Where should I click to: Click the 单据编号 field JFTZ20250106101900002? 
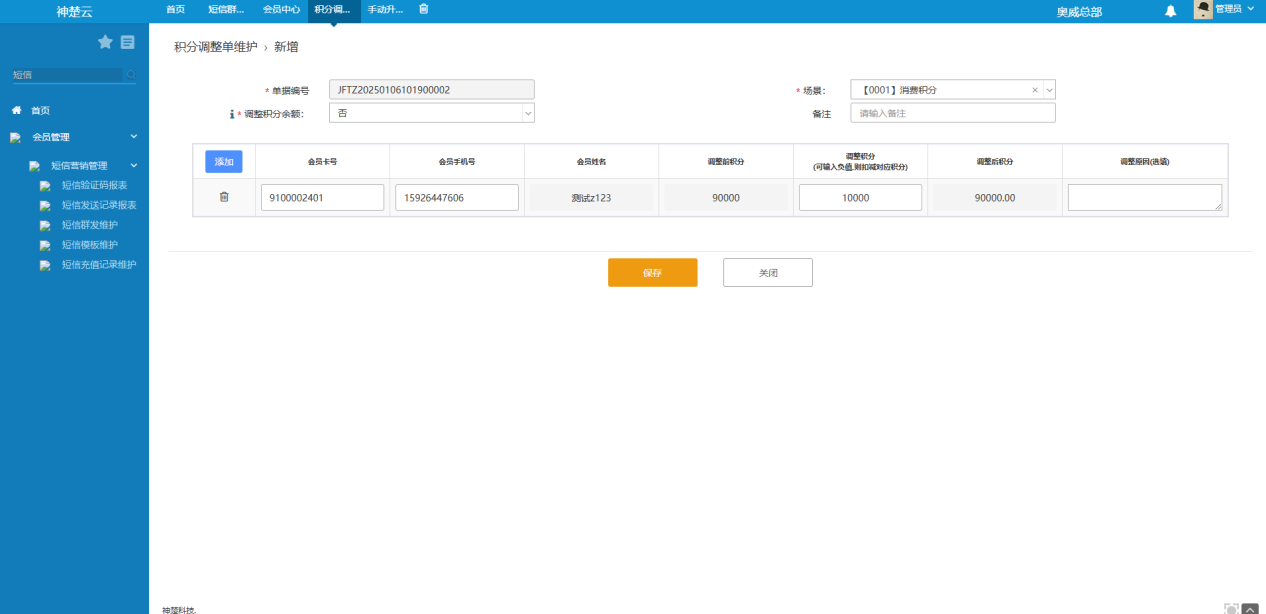pyautogui.click(x=431, y=90)
